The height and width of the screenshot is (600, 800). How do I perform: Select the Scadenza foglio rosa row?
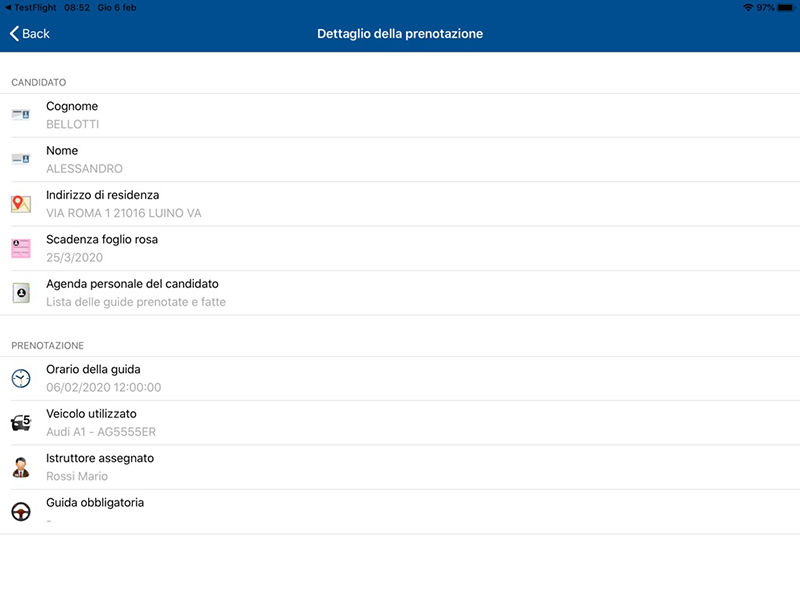point(400,248)
